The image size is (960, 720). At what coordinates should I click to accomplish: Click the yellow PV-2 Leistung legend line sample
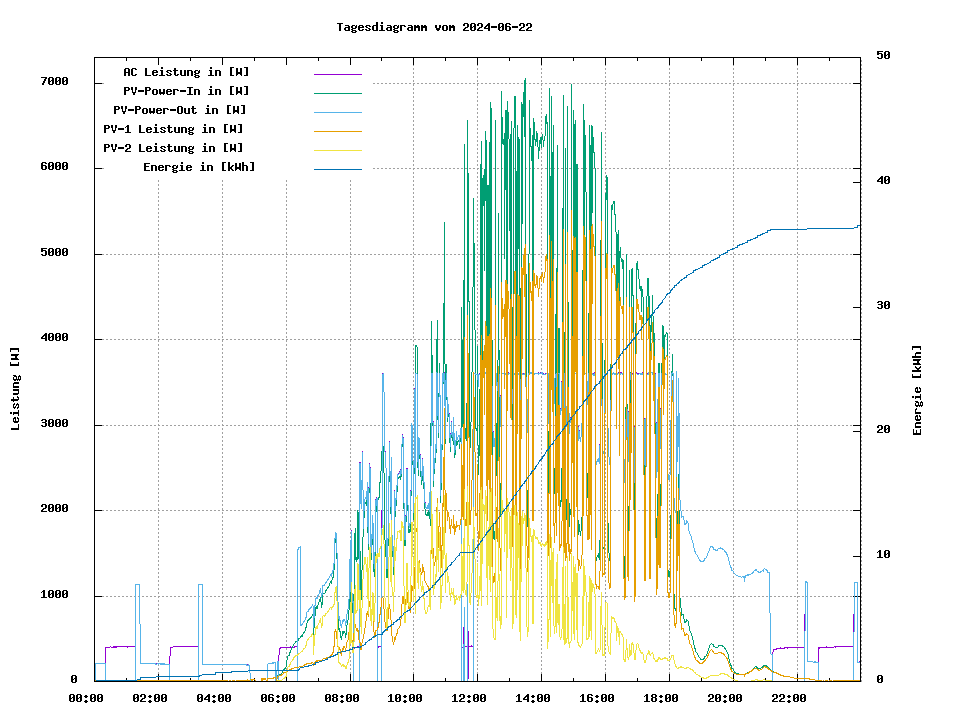pyautogui.click(x=337, y=150)
